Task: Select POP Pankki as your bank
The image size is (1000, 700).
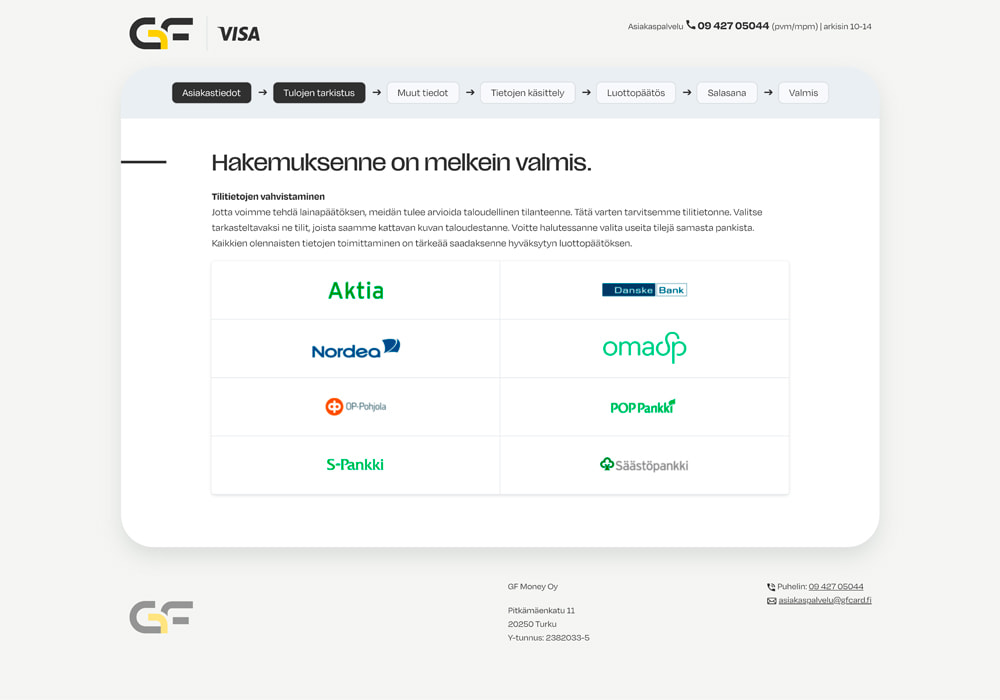Action: (x=643, y=407)
